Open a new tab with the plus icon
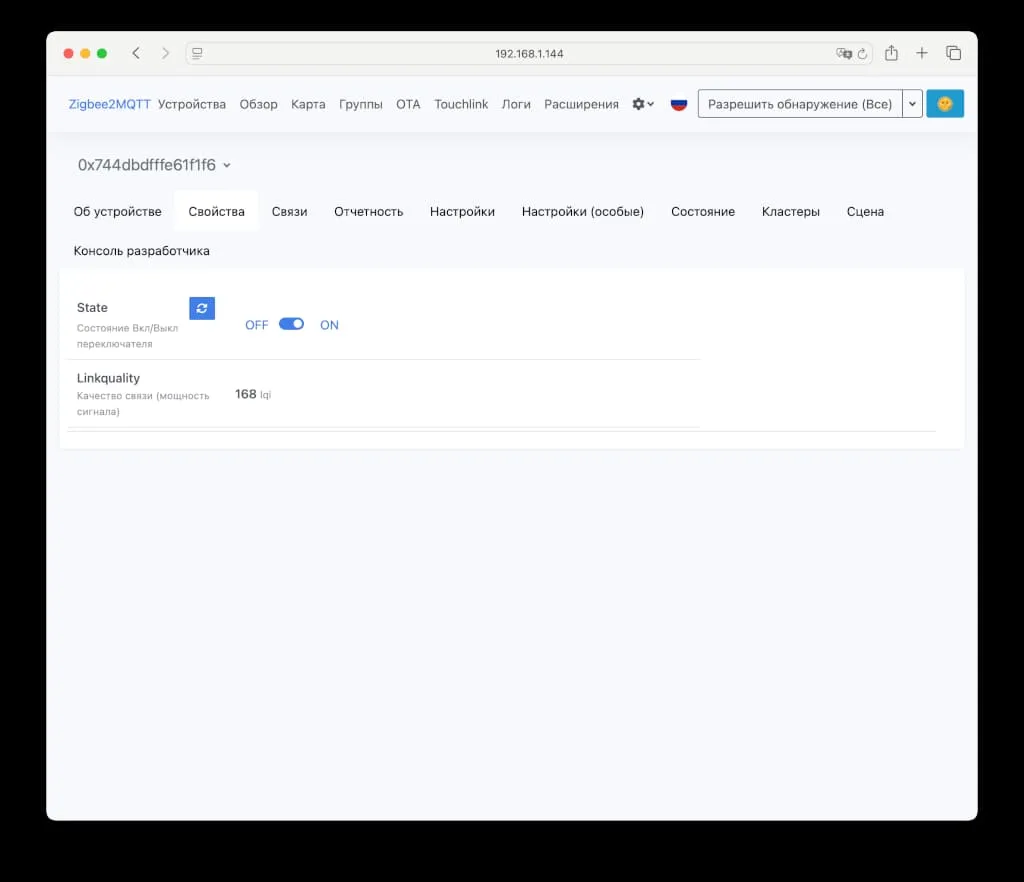Screen dimensions: 1024x882 (921, 53)
